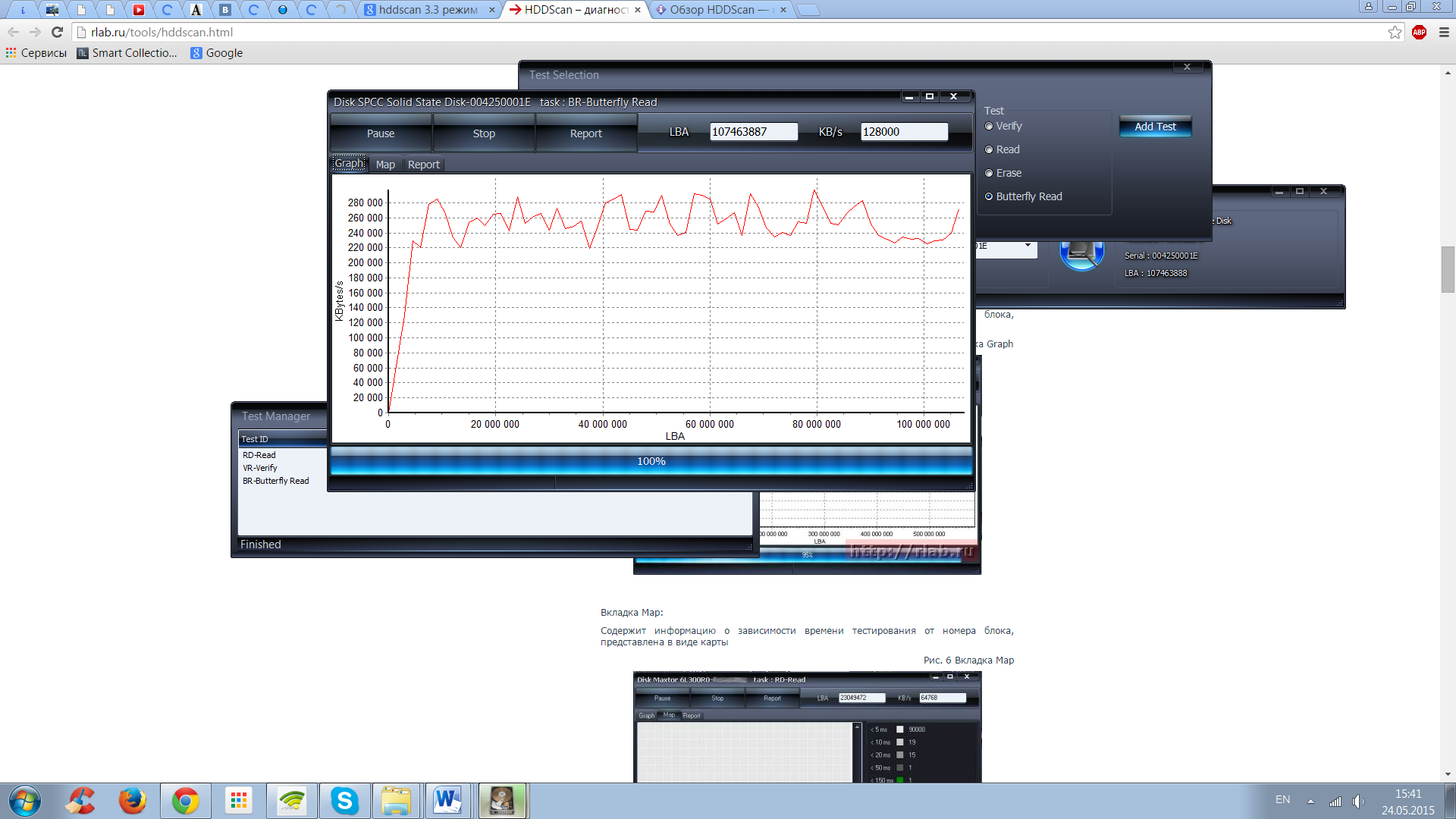This screenshot has height=819, width=1456.
Task: Click the EN language indicator
Action: pos(1282,799)
